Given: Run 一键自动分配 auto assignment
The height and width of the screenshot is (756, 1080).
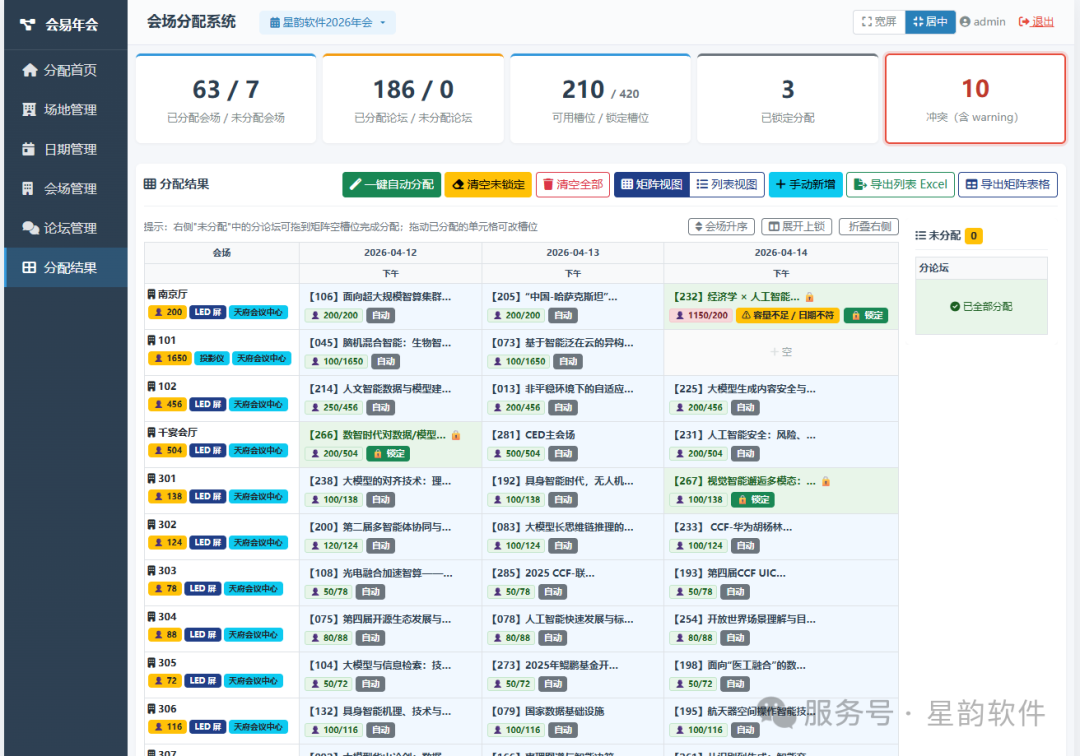Looking at the screenshot, I should point(391,185).
